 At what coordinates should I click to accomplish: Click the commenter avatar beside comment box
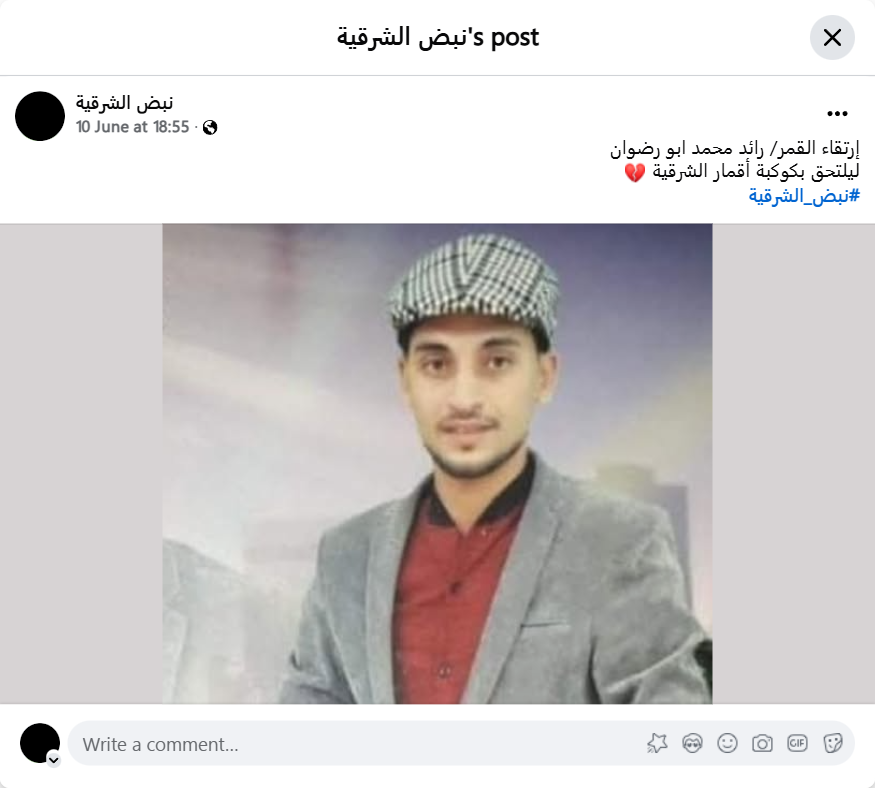[40, 743]
